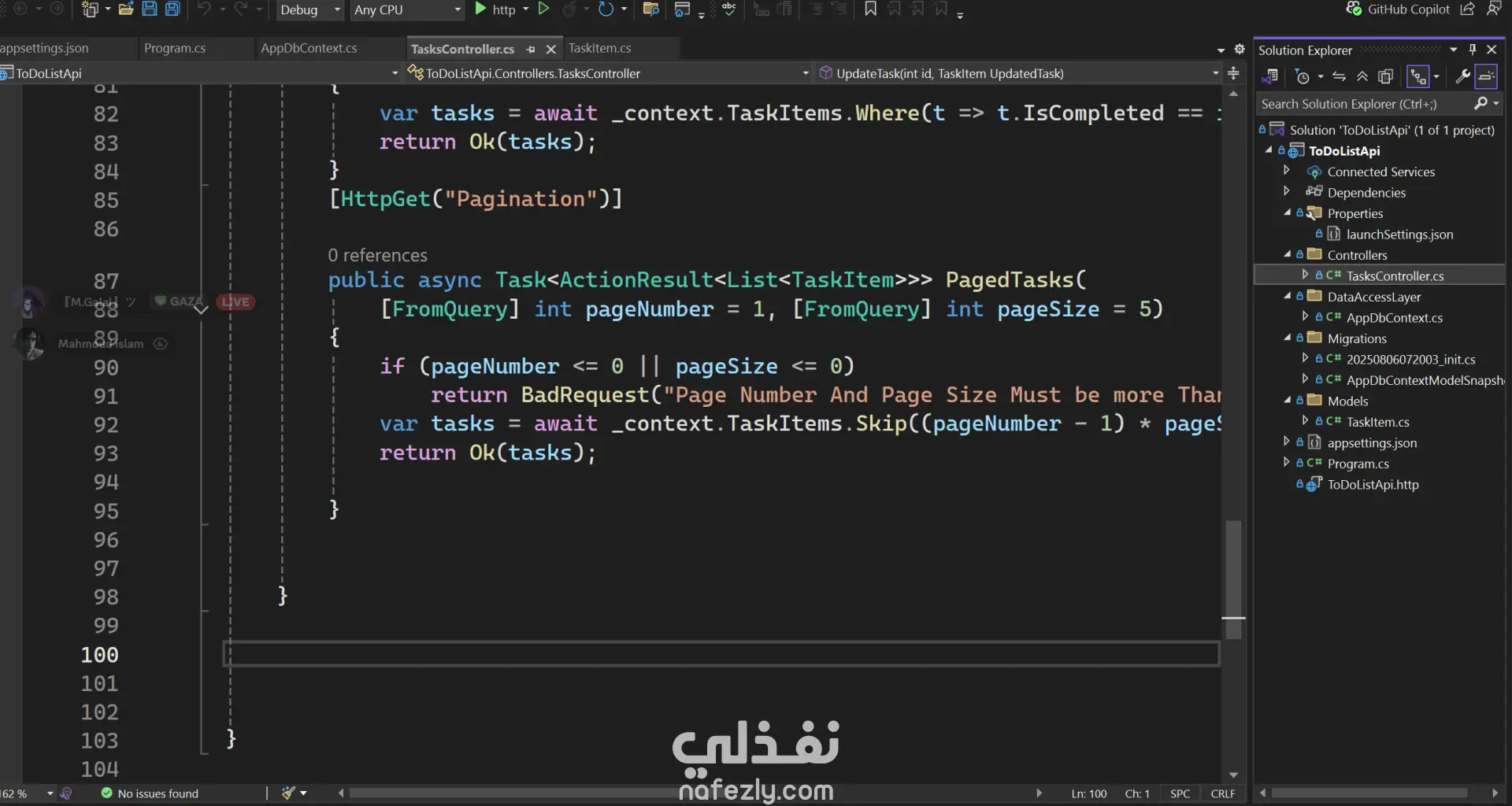Pin the Solution Explorer panel
Screen dimensions: 1512x806
click(x=1473, y=50)
